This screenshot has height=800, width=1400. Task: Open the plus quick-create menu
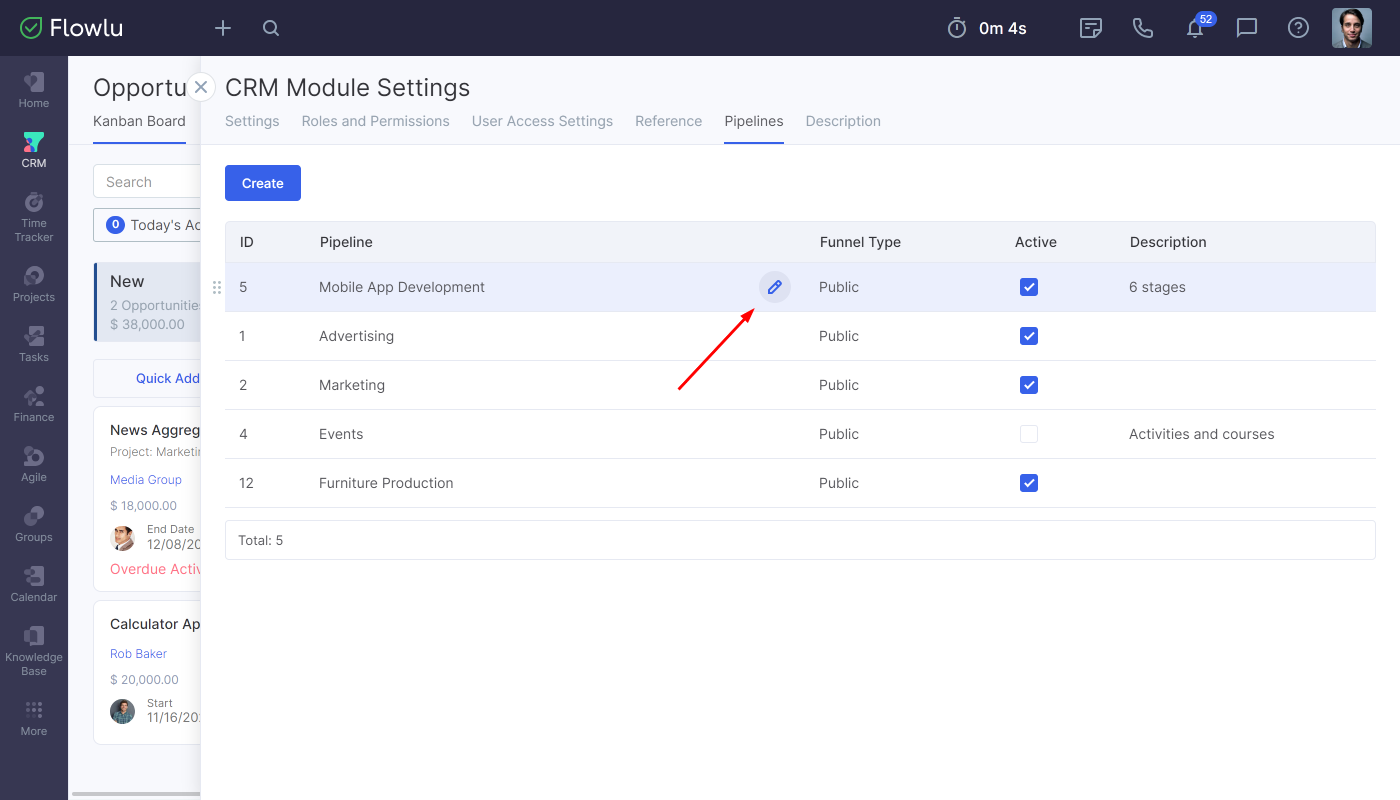(x=223, y=28)
